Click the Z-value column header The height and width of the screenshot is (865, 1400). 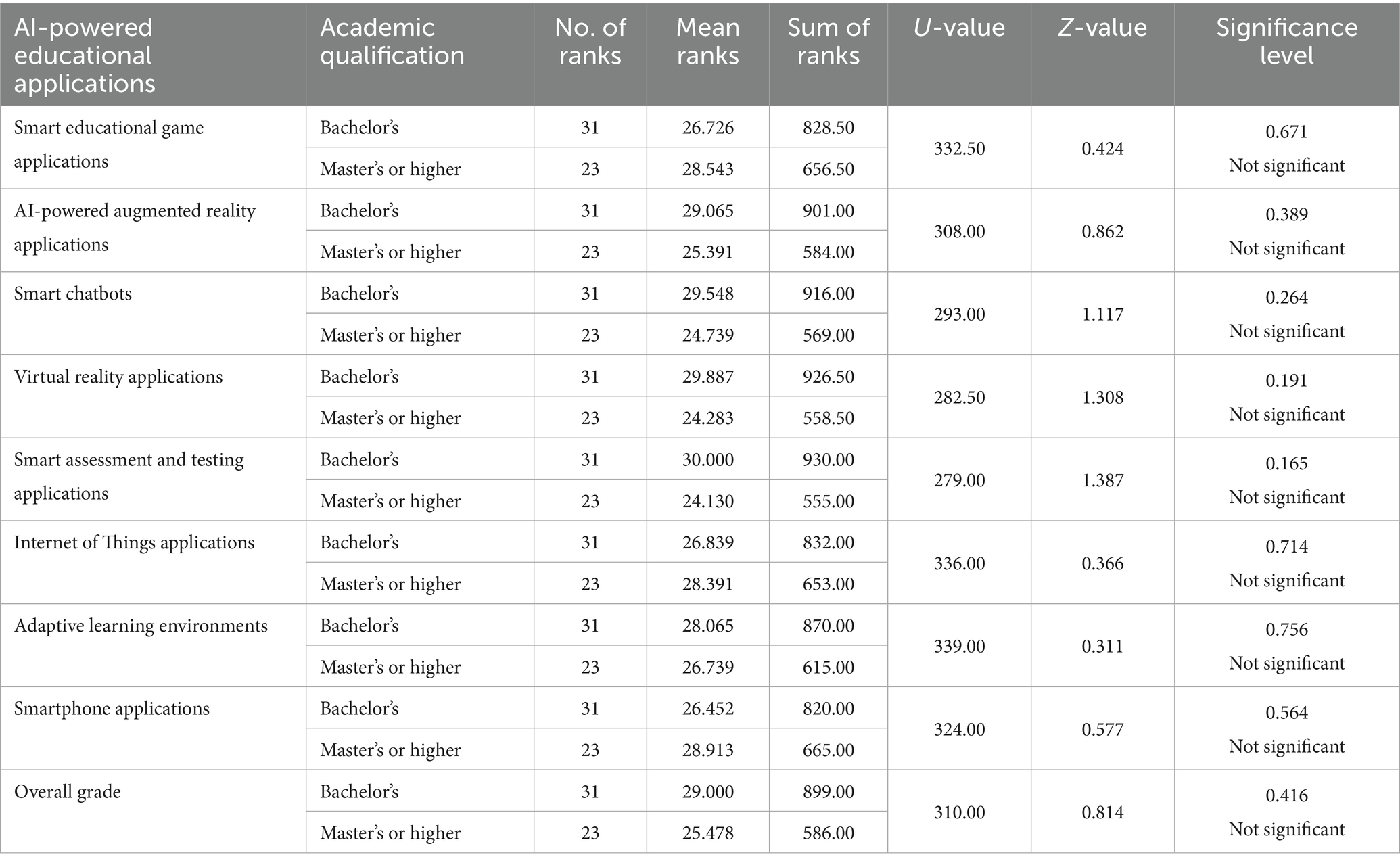pyautogui.click(x=1102, y=28)
